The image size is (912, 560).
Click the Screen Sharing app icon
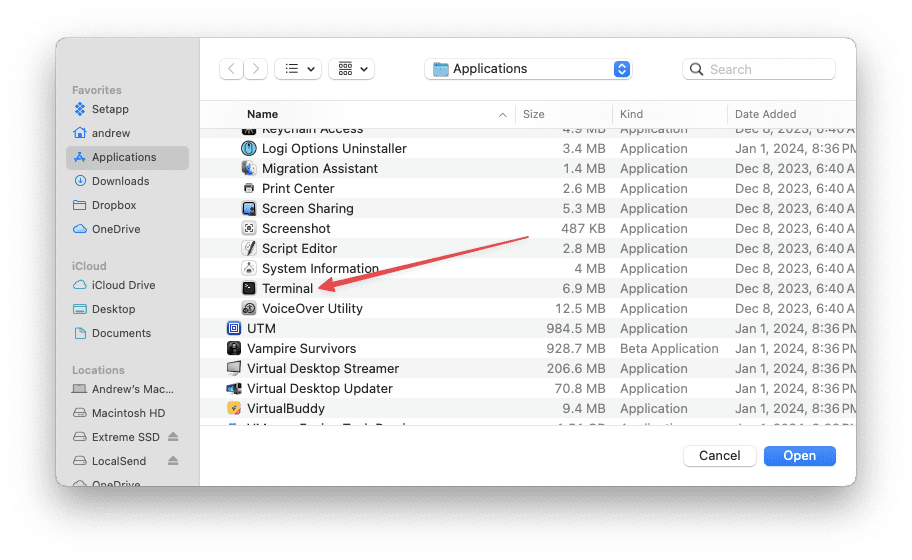[248, 208]
